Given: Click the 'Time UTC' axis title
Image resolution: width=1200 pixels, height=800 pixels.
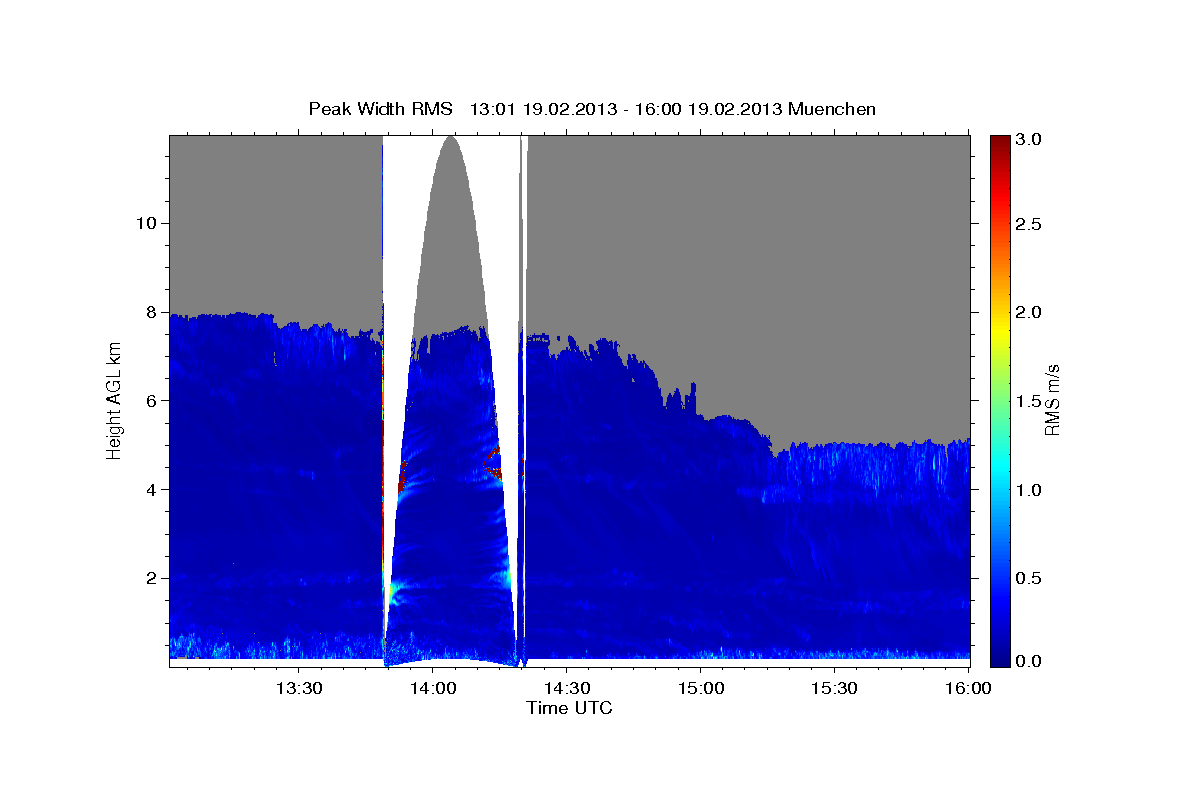Looking at the screenshot, I should [569, 708].
